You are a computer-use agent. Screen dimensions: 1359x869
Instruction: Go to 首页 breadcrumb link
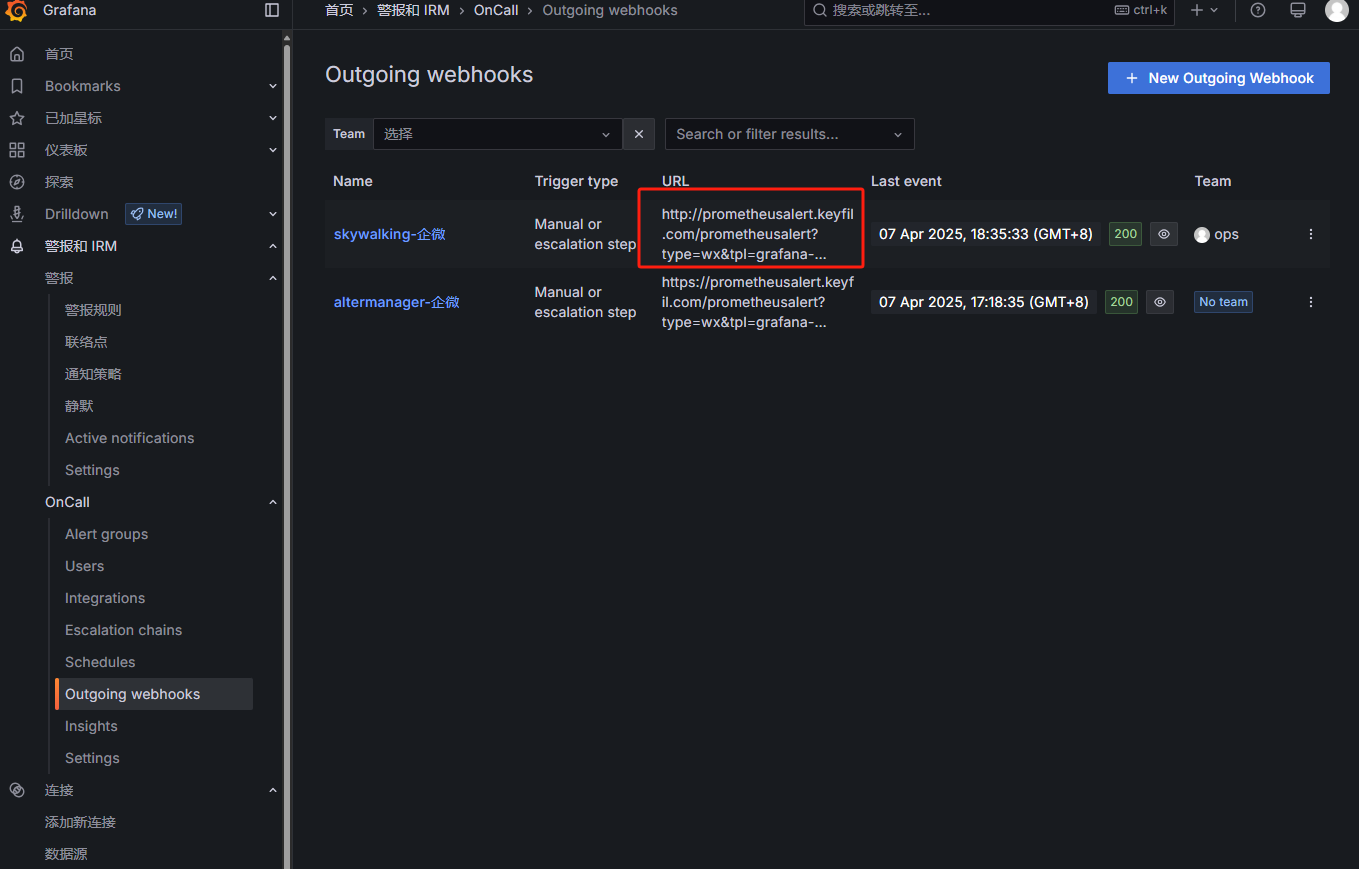tap(339, 10)
